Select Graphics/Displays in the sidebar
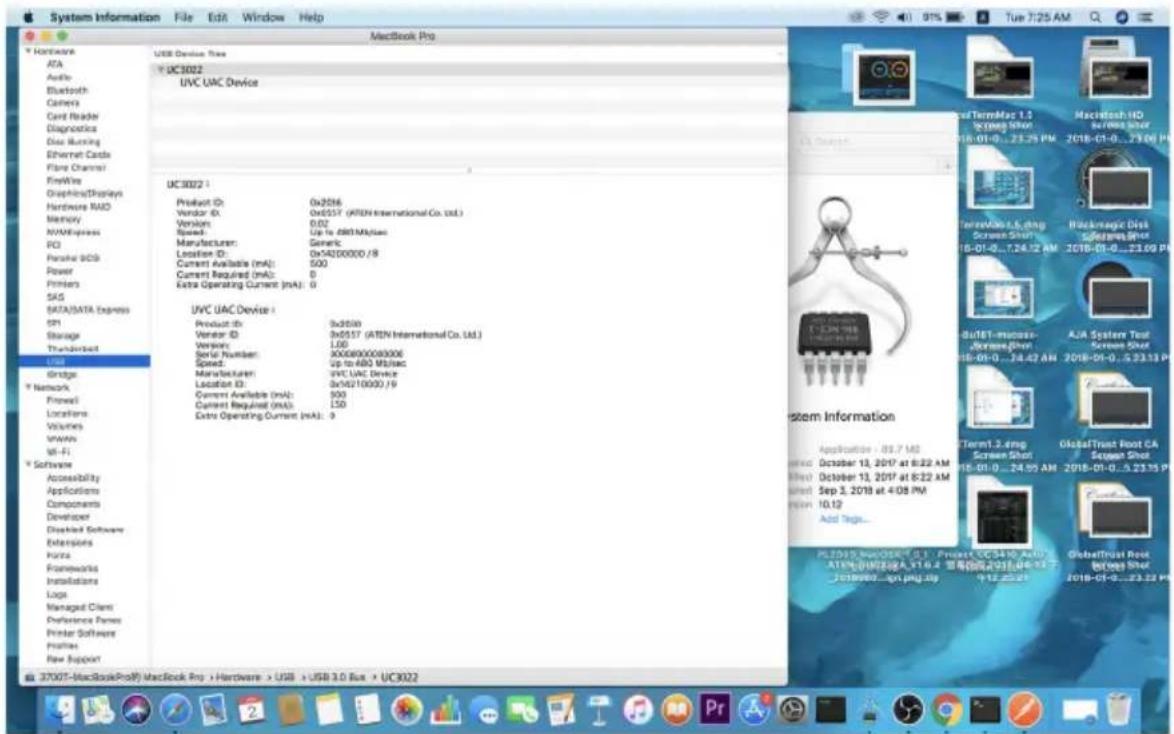 tap(85, 193)
